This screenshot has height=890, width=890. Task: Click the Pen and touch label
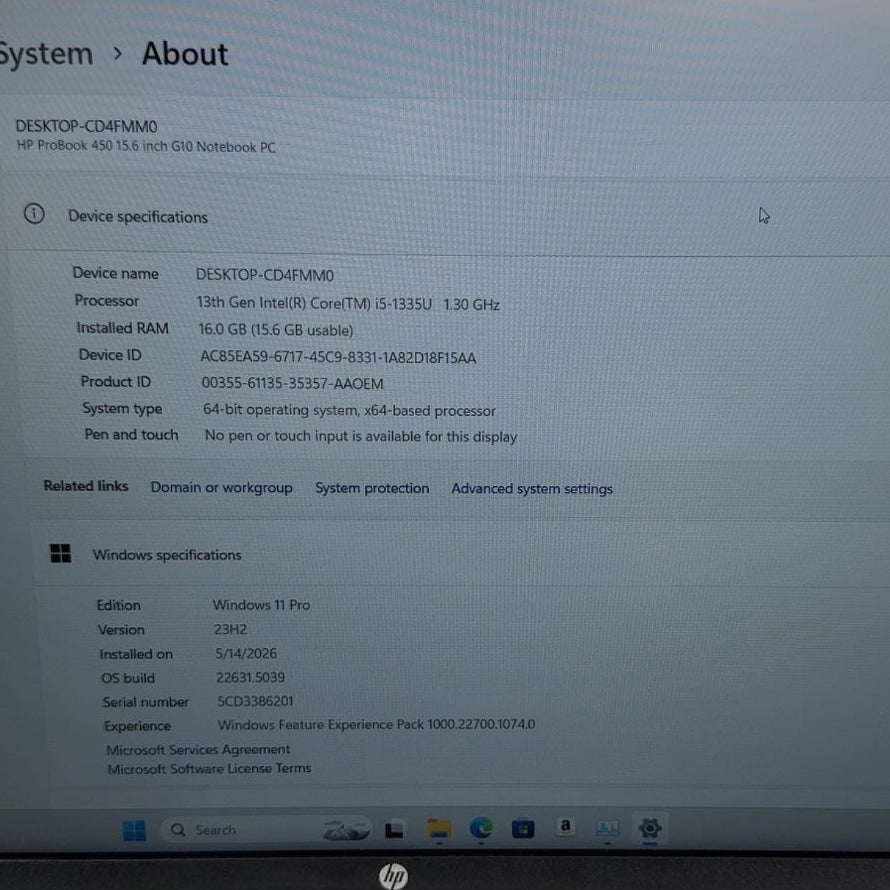[131, 435]
